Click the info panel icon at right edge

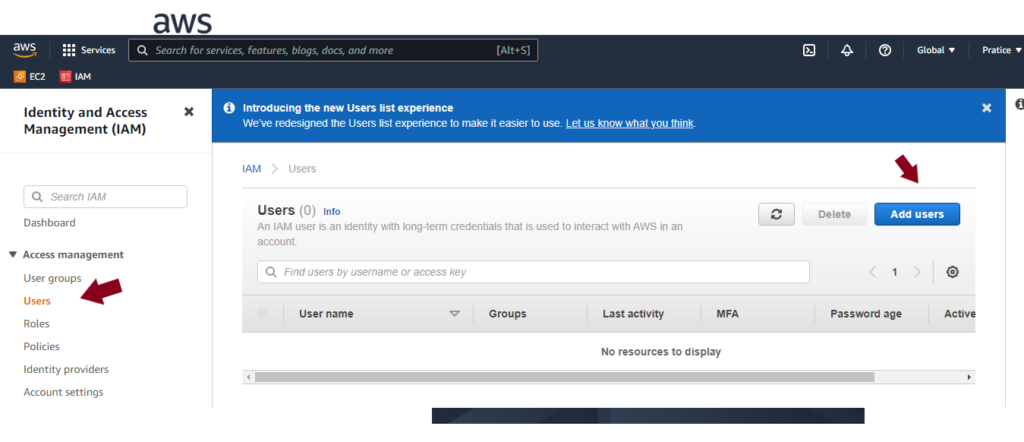1019,104
